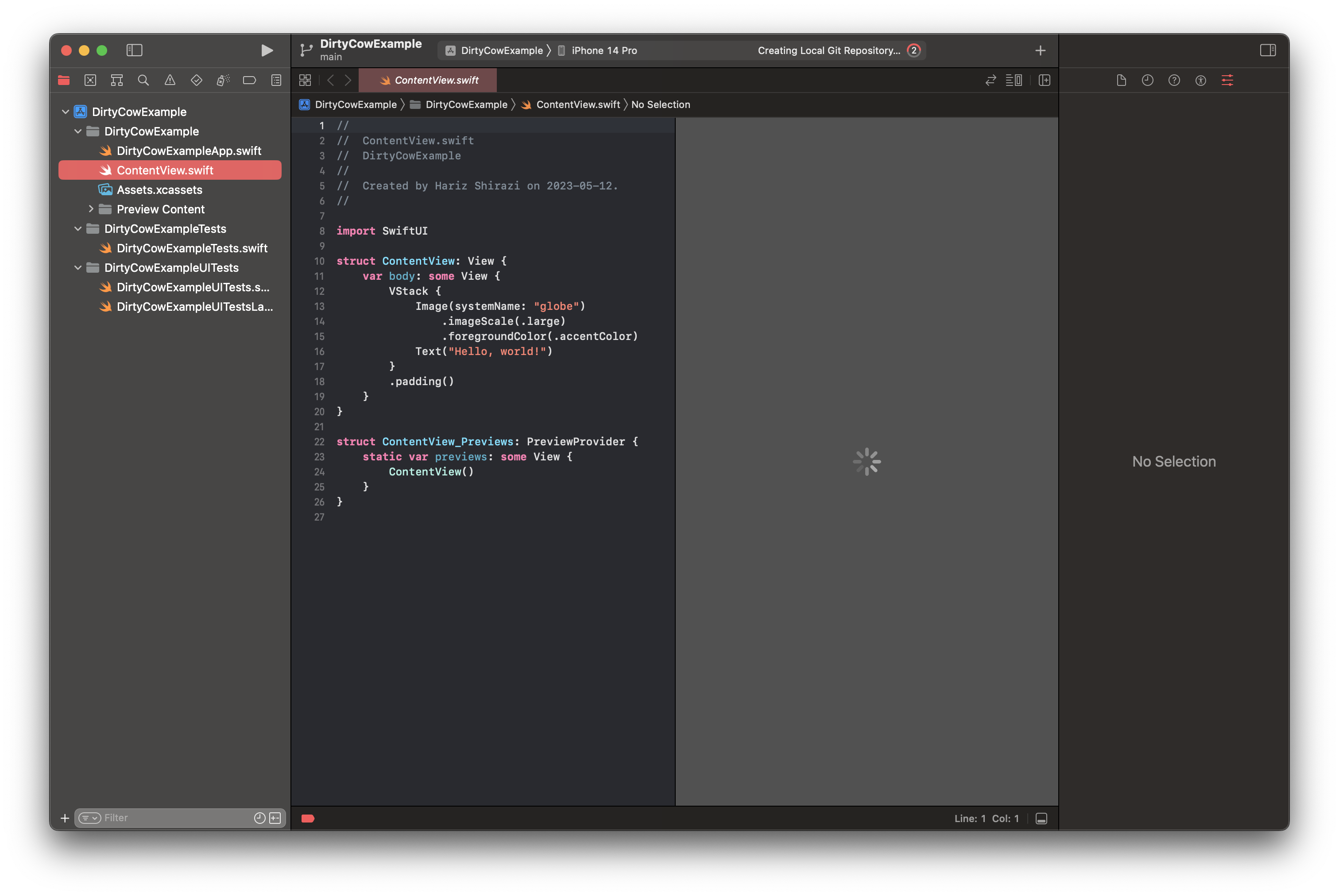This screenshot has height=896, width=1339.
Task: Show the File inspector
Action: [x=1121, y=80]
